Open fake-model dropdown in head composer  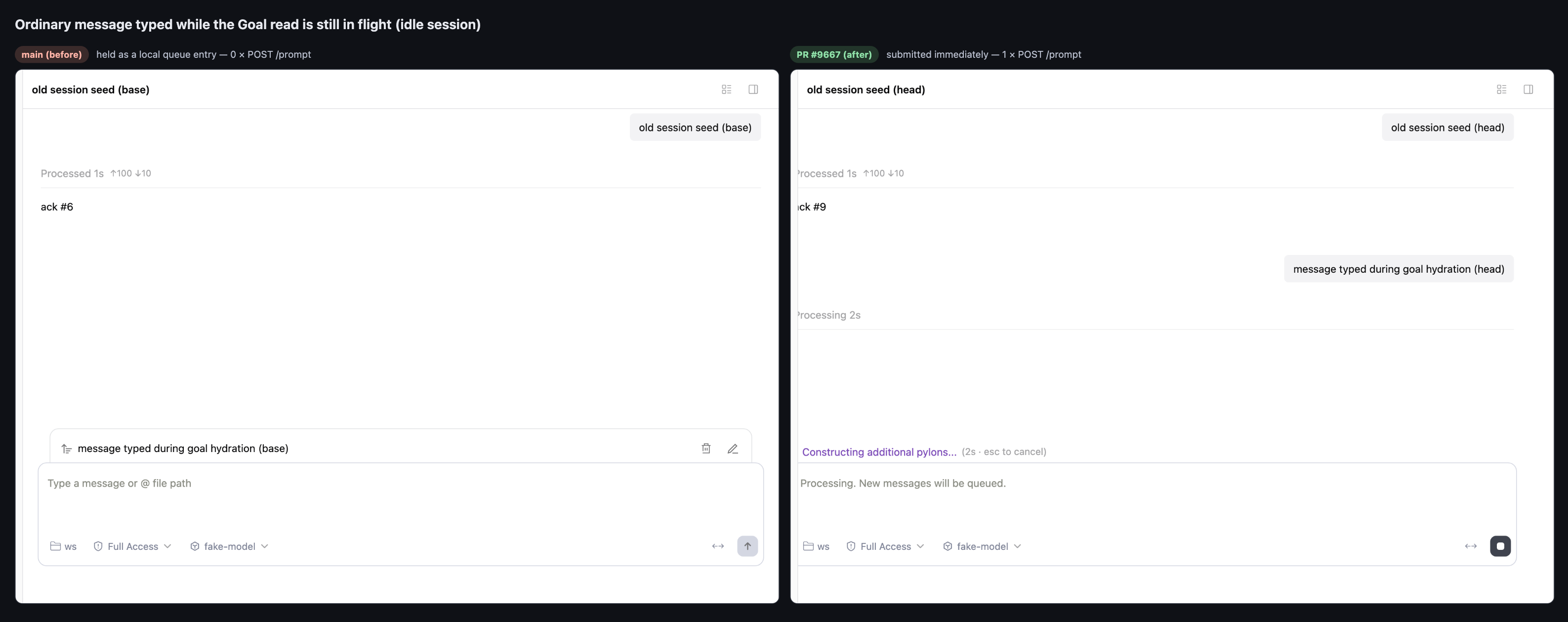point(982,546)
